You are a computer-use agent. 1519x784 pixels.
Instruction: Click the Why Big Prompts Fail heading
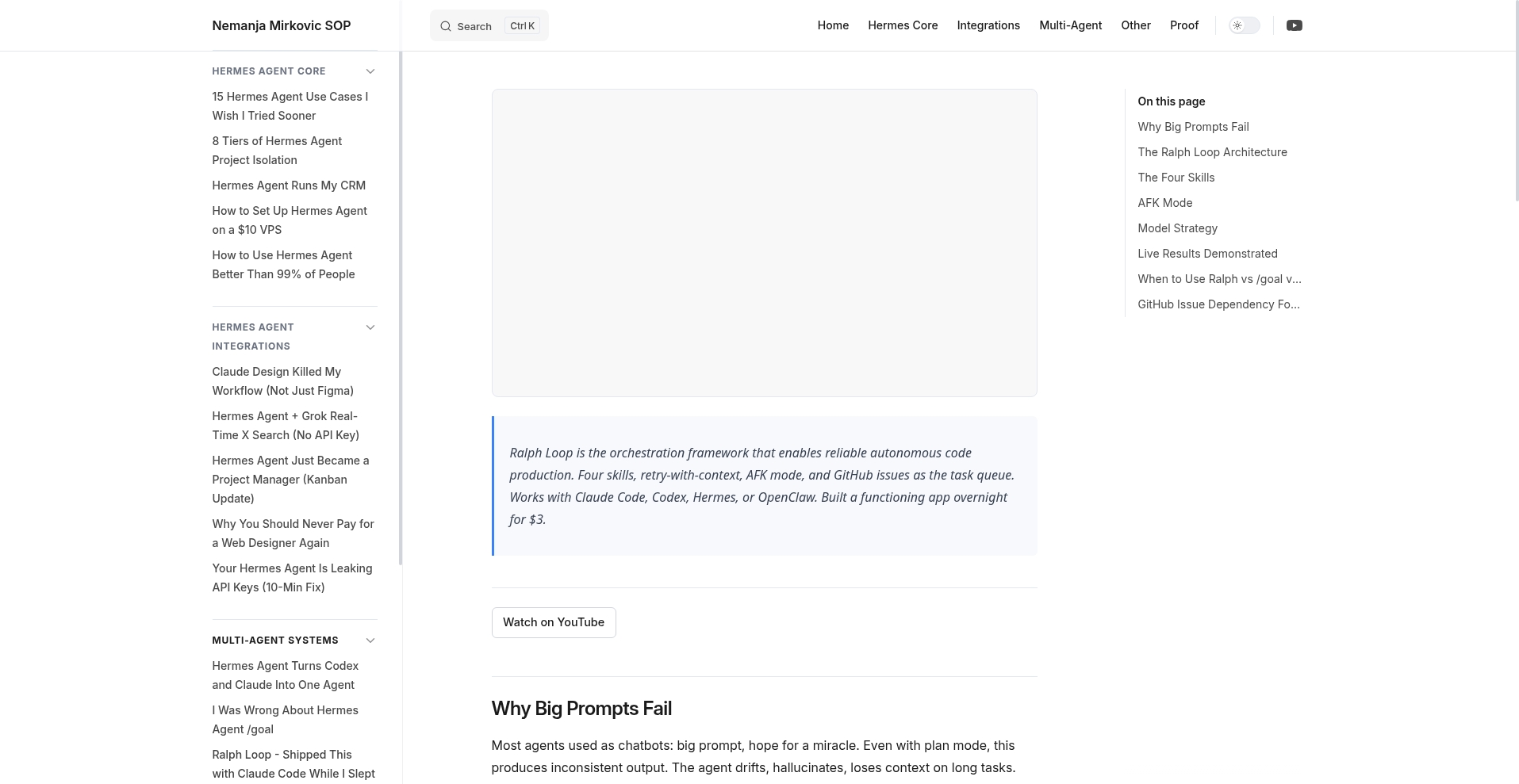click(581, 709)
